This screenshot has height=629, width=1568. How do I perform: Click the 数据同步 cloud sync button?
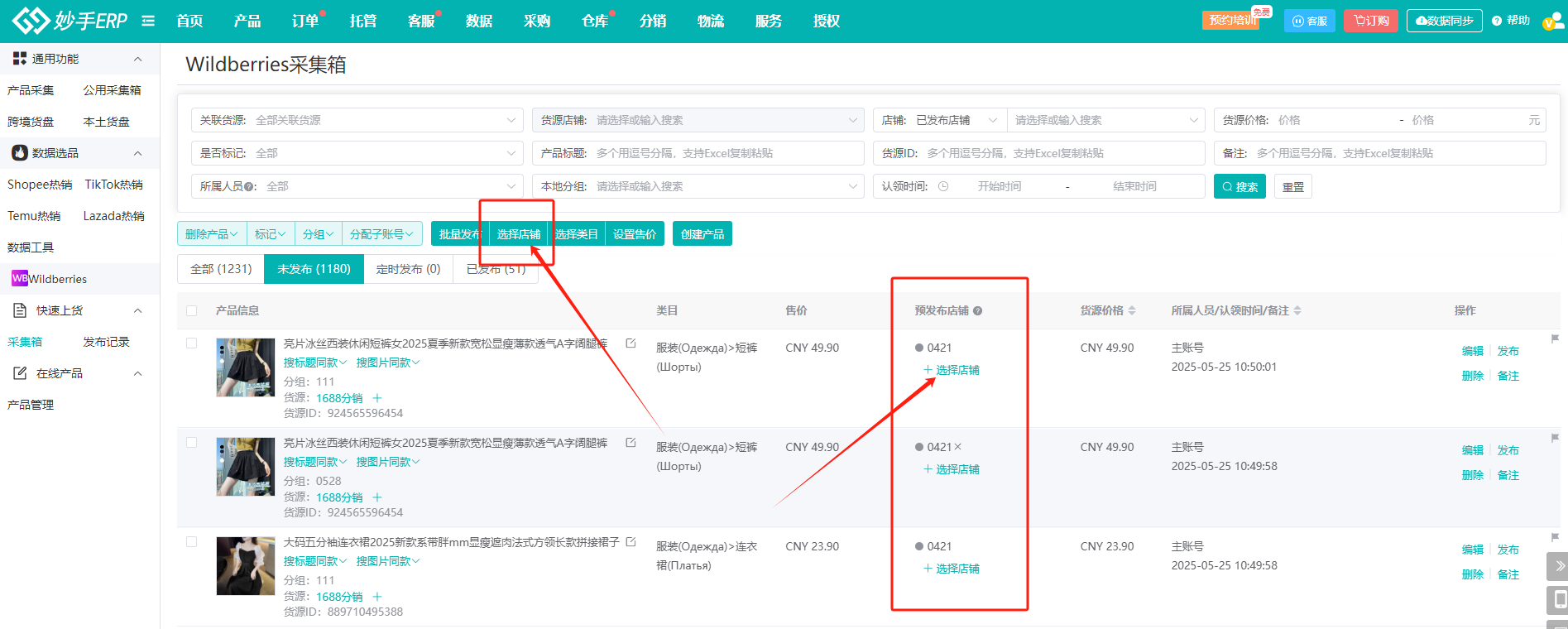click(x=1444, y=21)
